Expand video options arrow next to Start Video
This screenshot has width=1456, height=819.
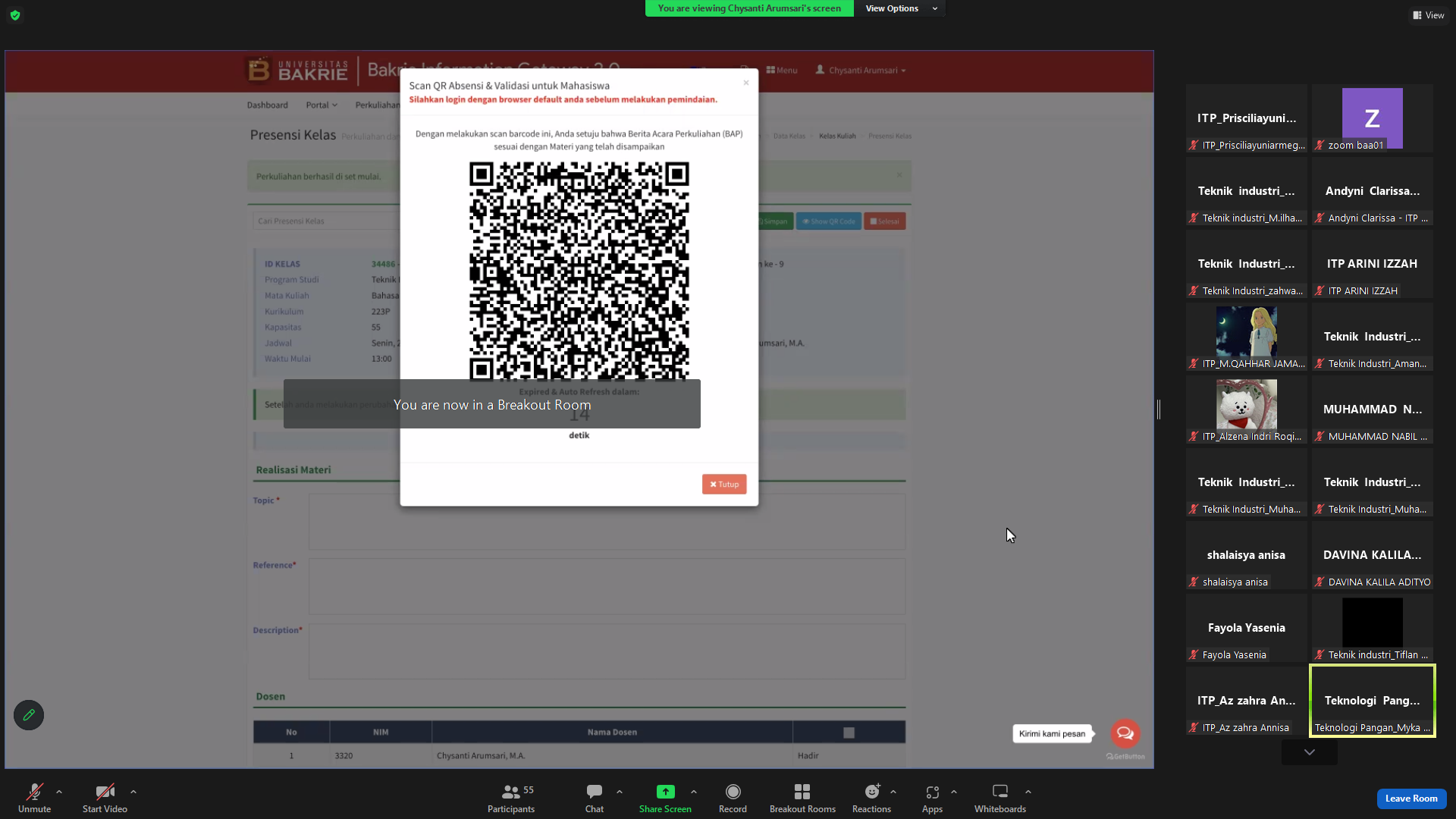133,792
